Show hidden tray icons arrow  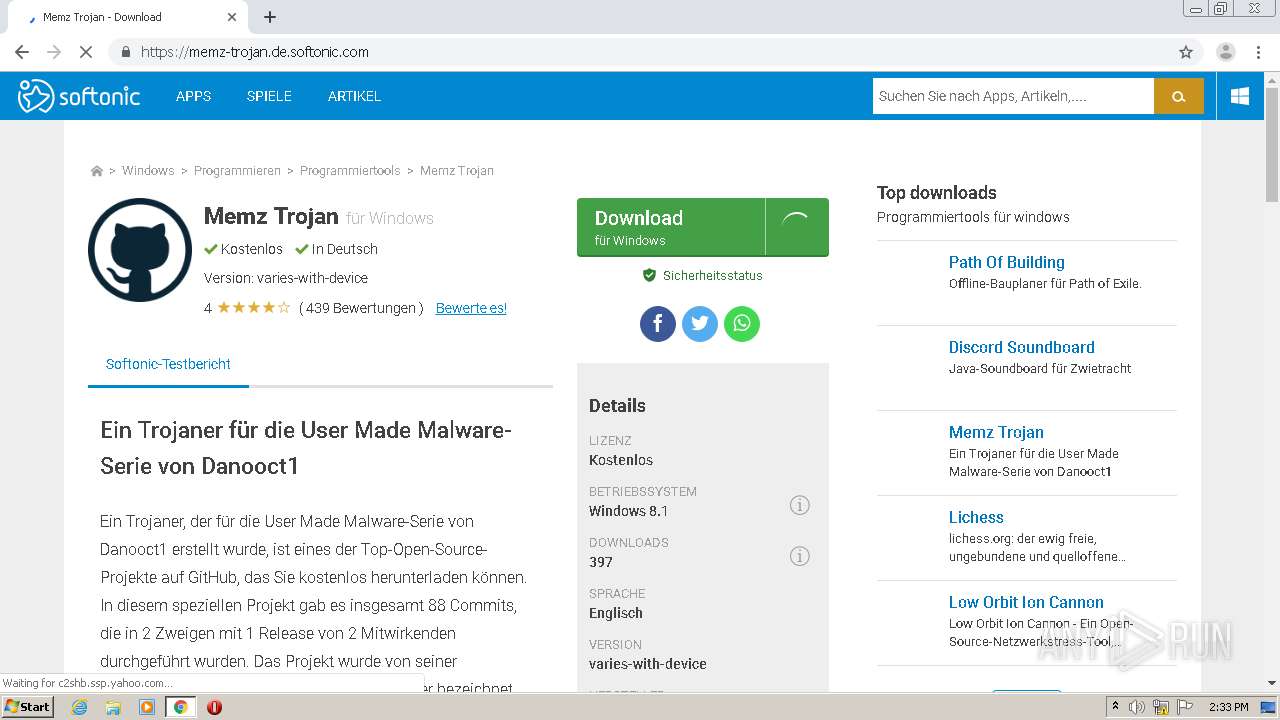click(x=1114, y=707)
